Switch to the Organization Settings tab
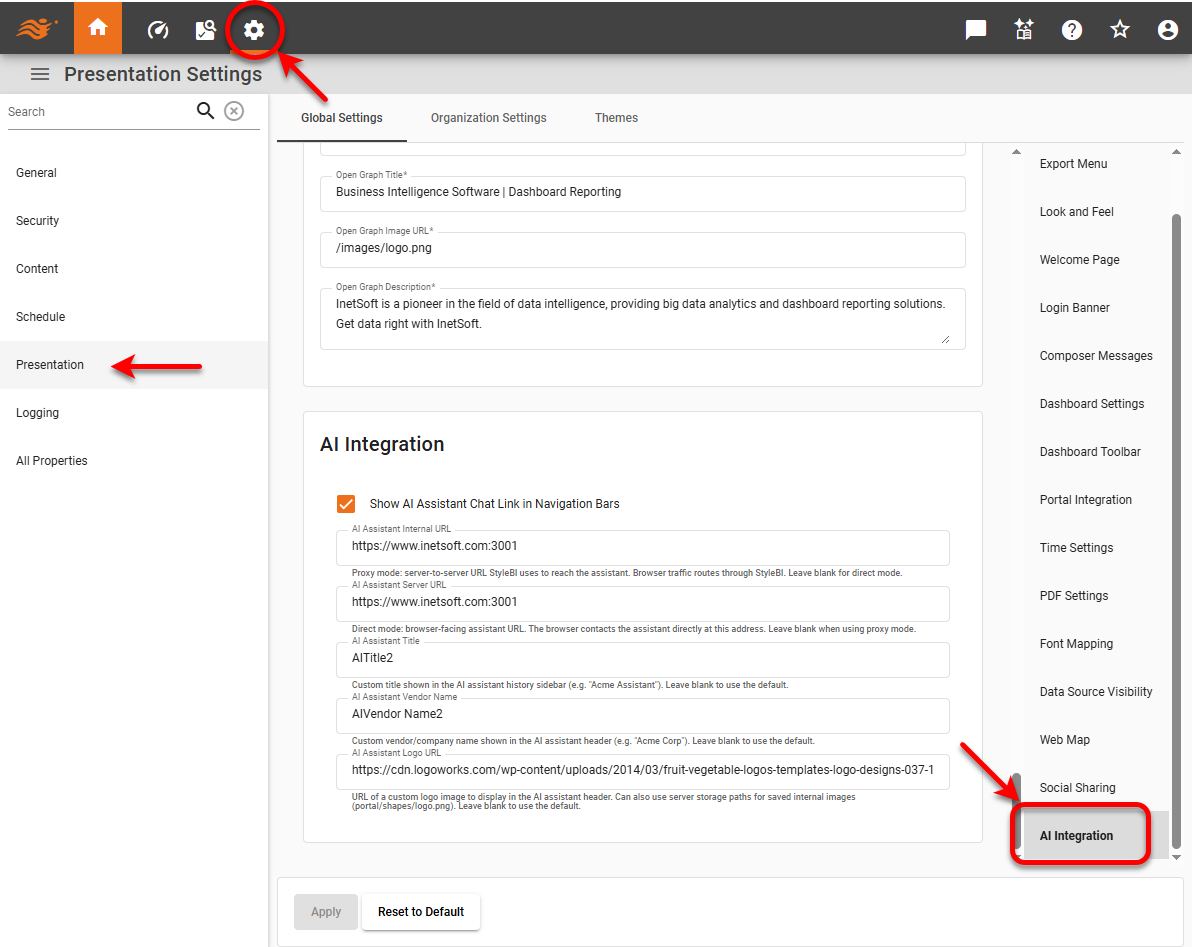 488,117
